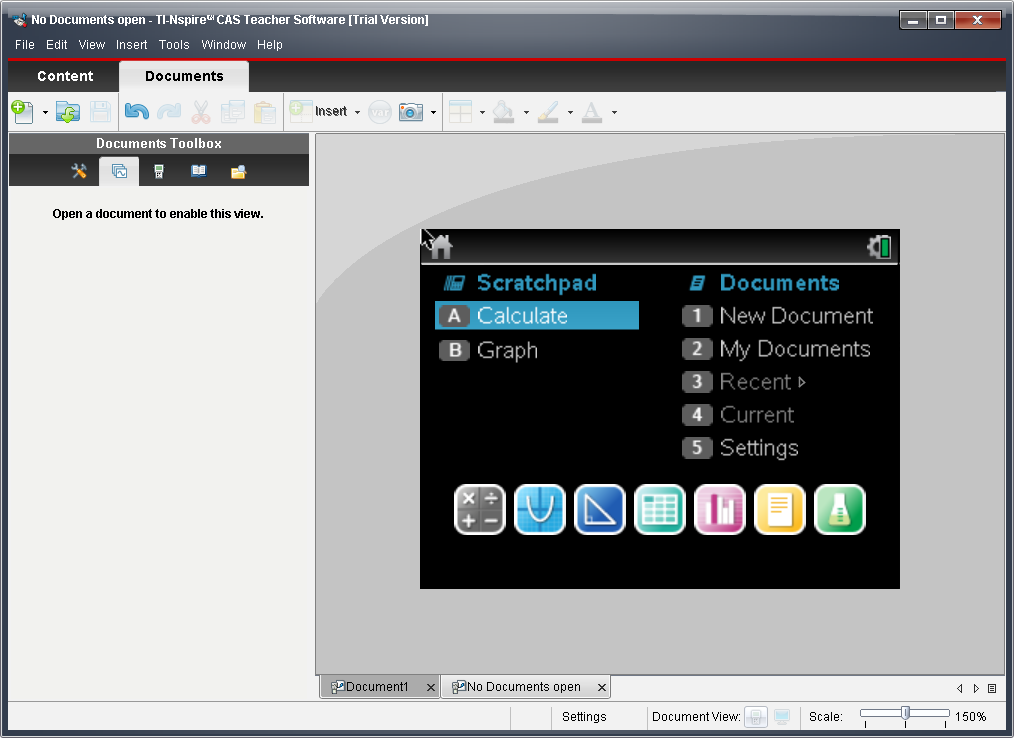Choose My Documents option
This screenshot has height=738, width=1014.
pyautogui.click(x=777, y=349)
